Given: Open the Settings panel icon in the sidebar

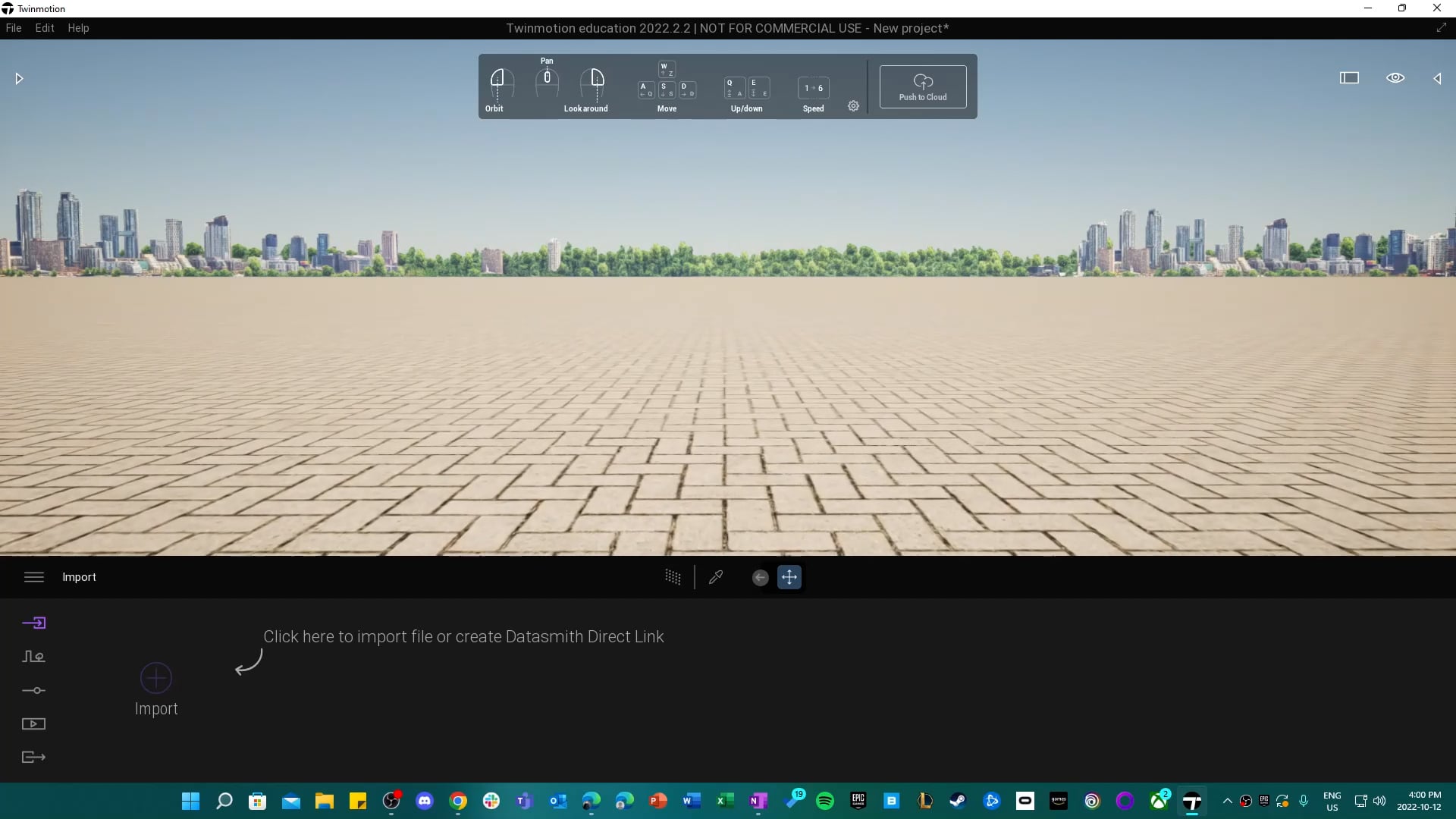Looking at the screenshot, I should (x=34, y=691).
